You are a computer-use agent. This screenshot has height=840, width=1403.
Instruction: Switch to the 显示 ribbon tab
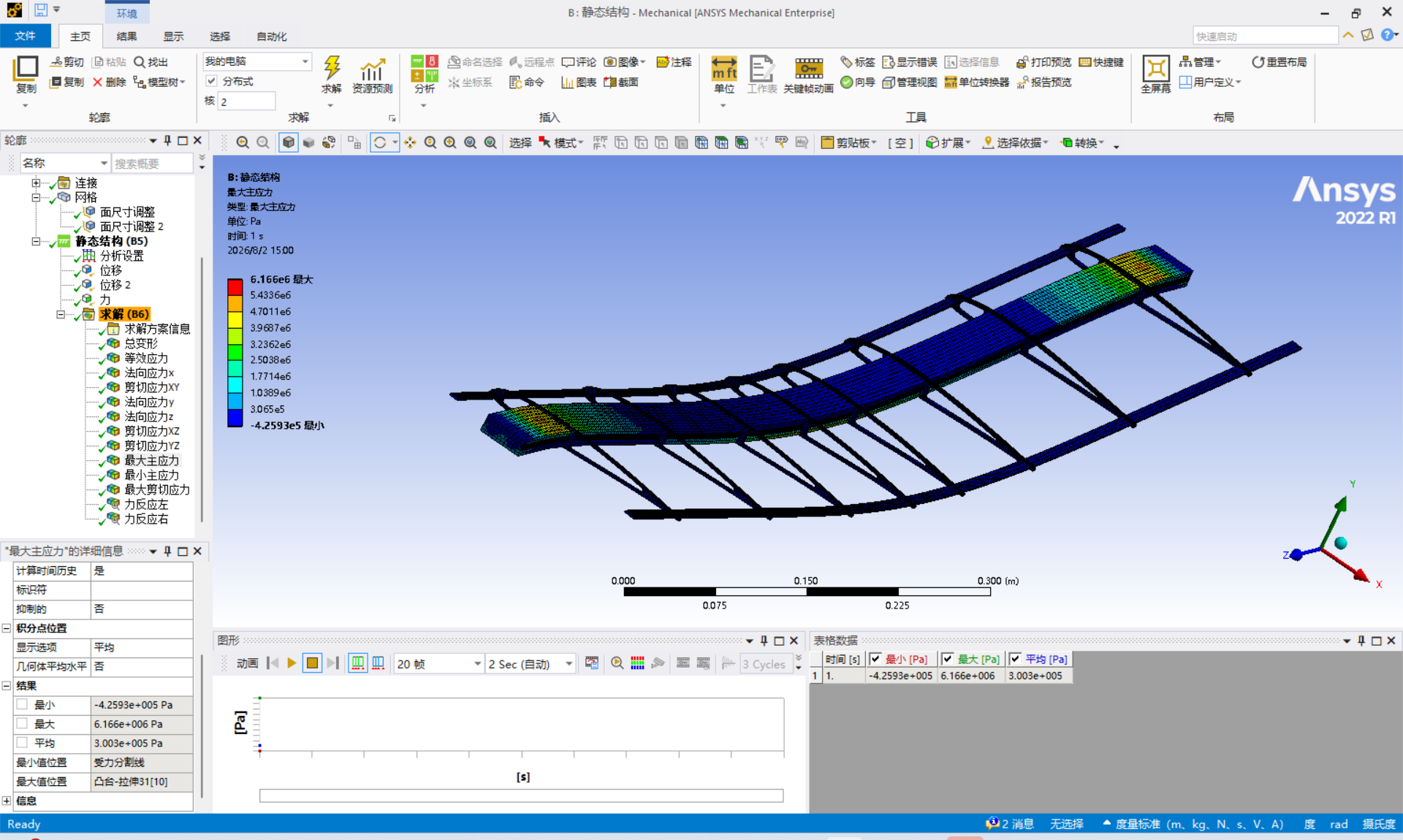tap(173, 36)
